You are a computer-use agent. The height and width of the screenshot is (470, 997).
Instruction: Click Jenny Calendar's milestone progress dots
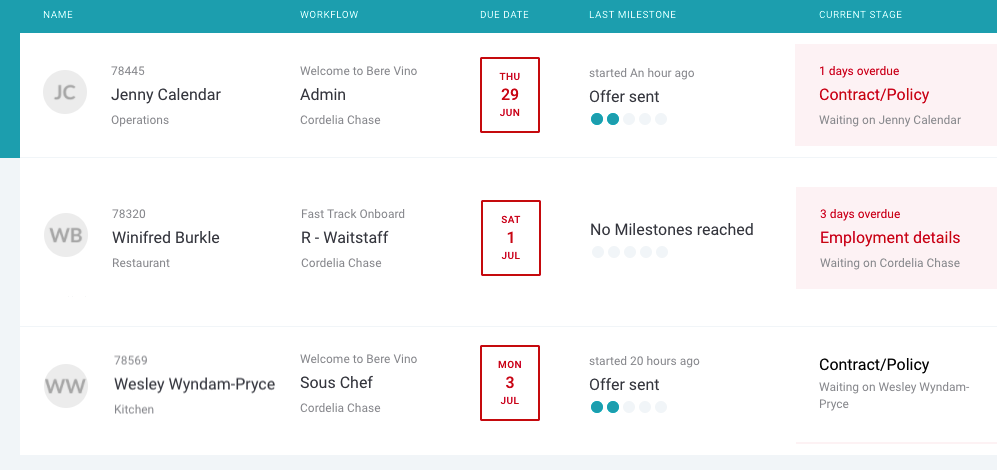tap(628, 119)
